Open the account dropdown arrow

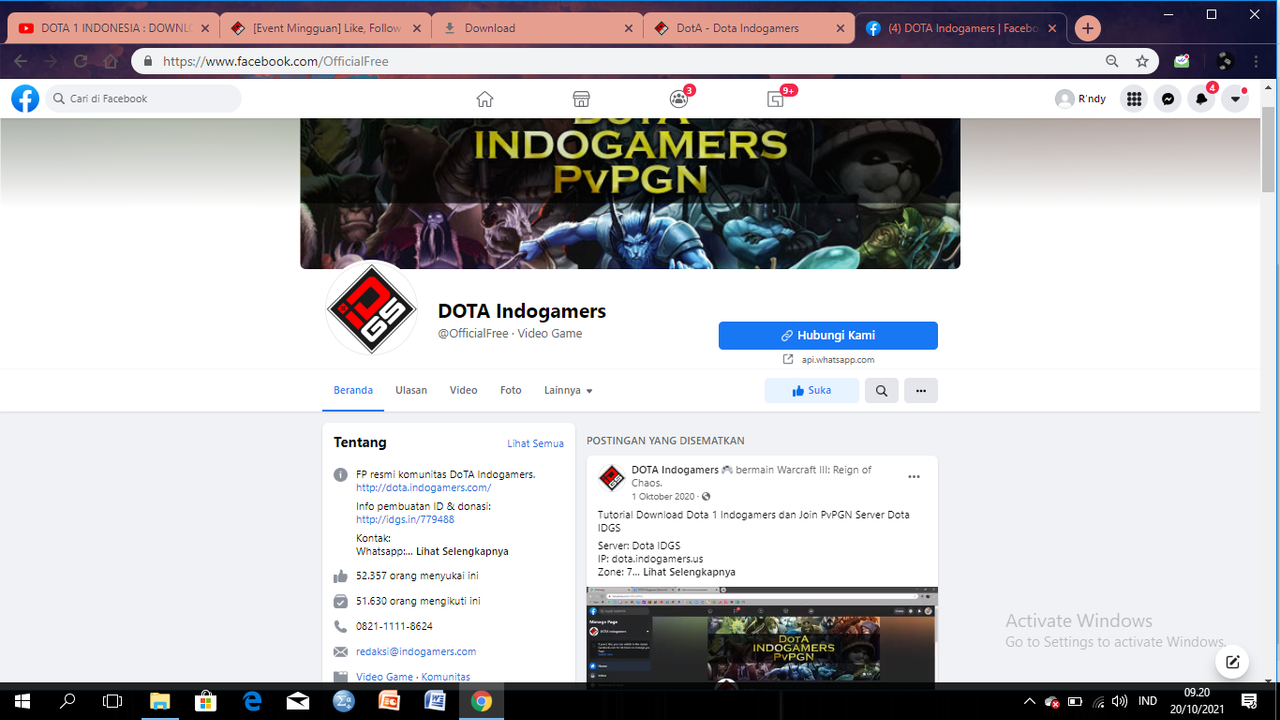point(1235,99)
